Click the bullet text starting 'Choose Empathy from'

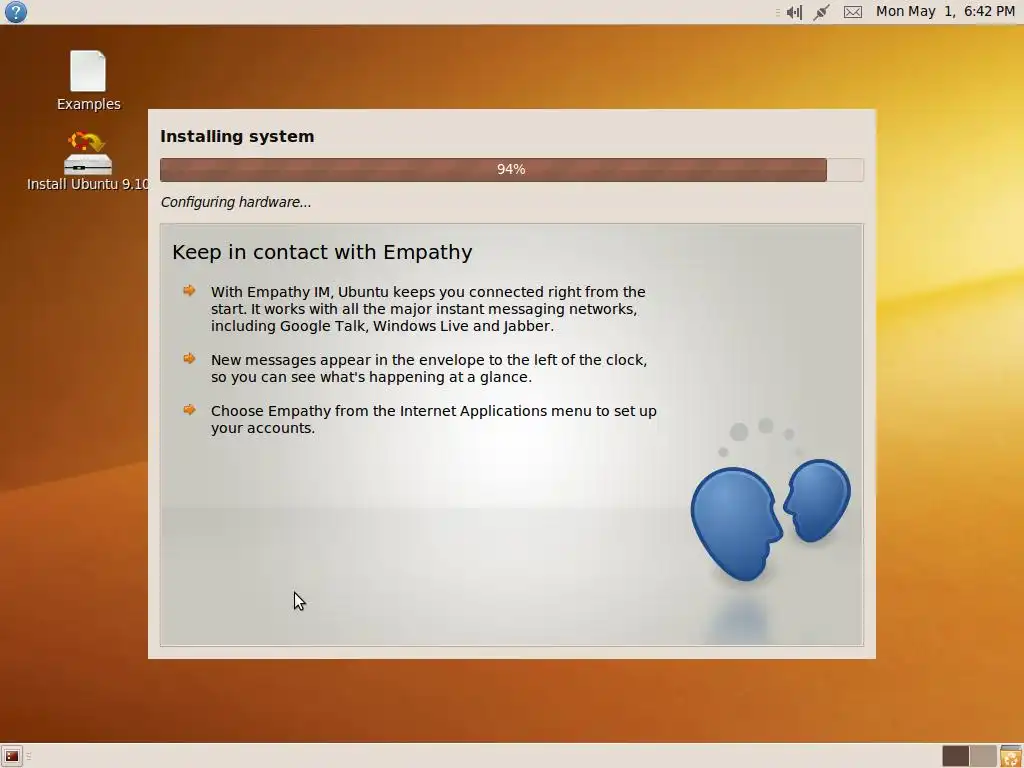pyautogui.click(x=433, y=419)
